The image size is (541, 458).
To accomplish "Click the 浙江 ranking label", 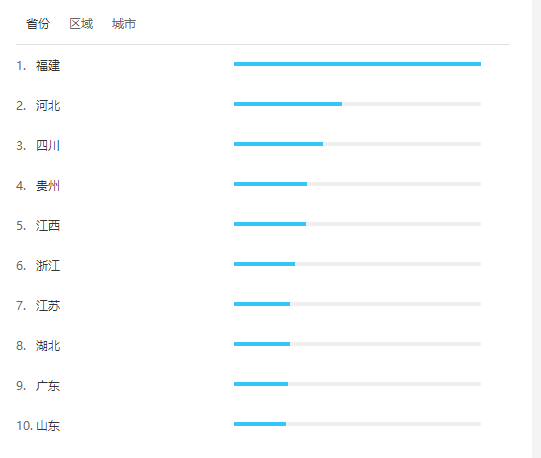I will (48, 266).
